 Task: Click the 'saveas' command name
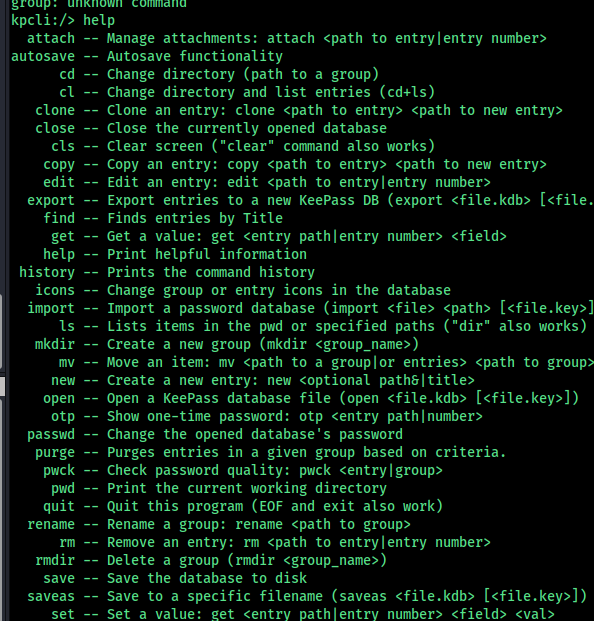tap(51, 596)
